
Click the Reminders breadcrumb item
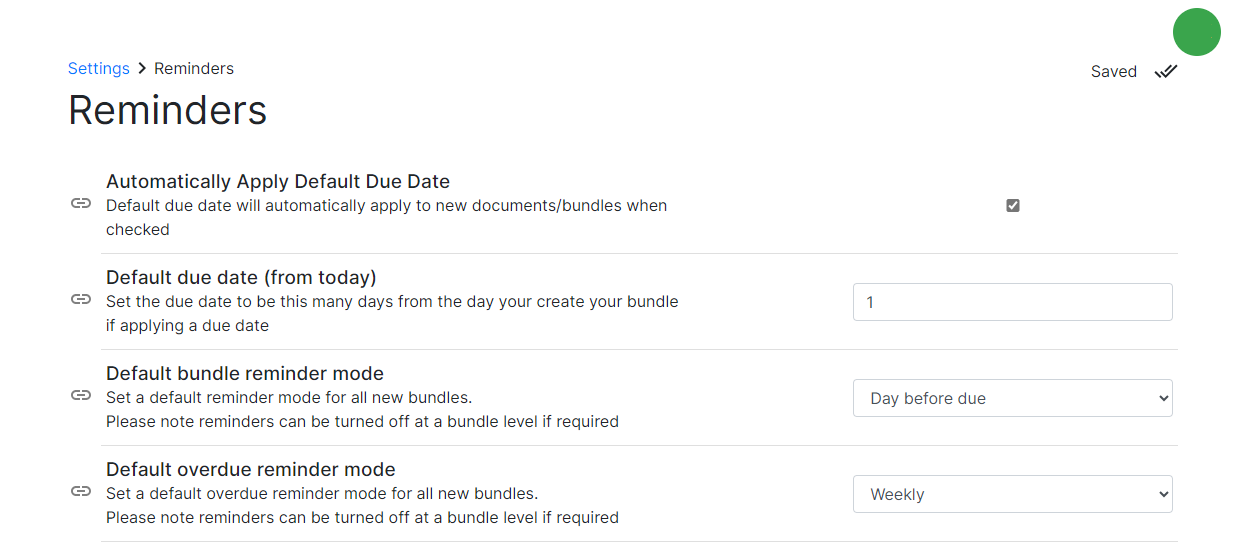[194, 68]
